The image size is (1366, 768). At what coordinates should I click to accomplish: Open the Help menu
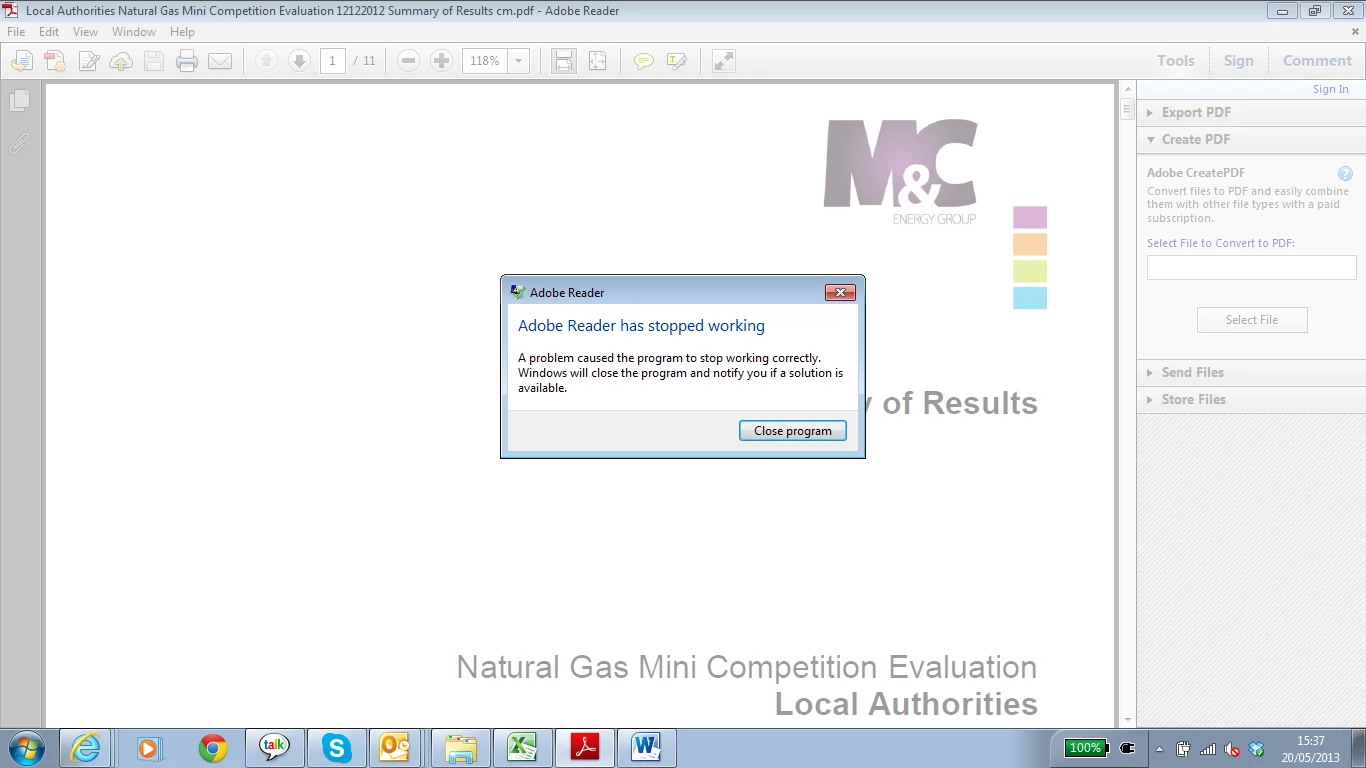182,32
